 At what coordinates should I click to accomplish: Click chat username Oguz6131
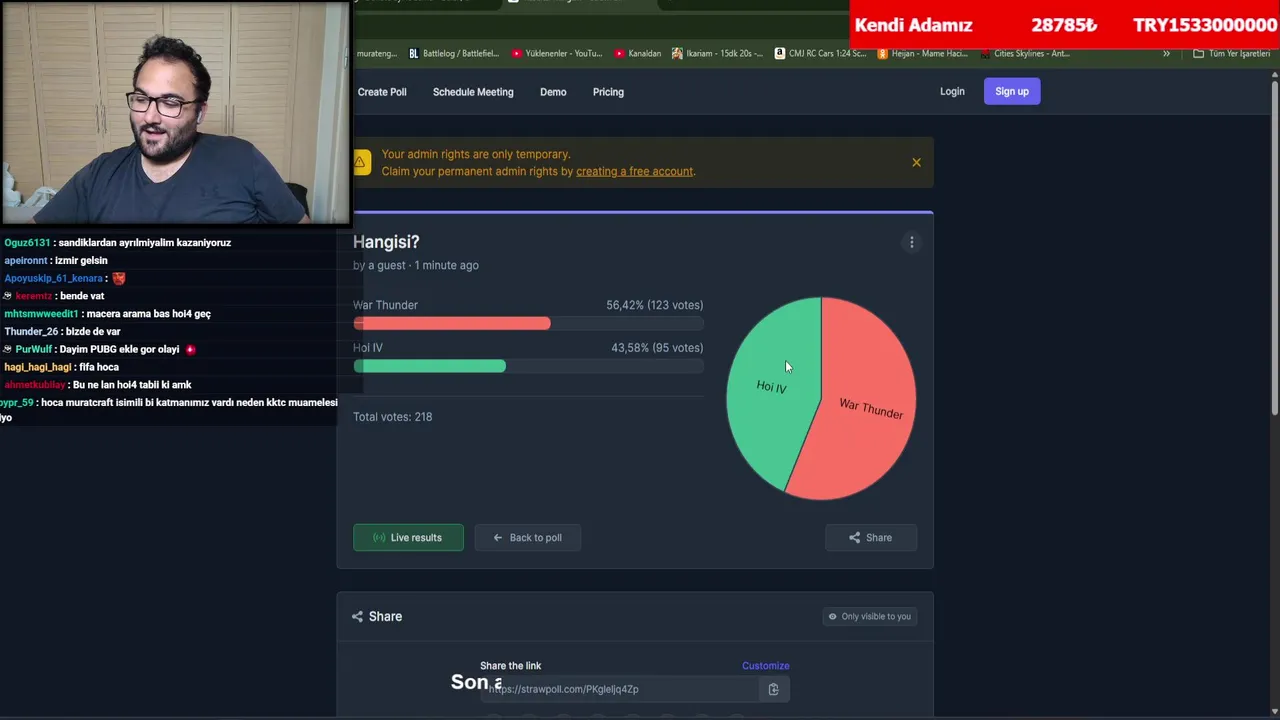27,243
